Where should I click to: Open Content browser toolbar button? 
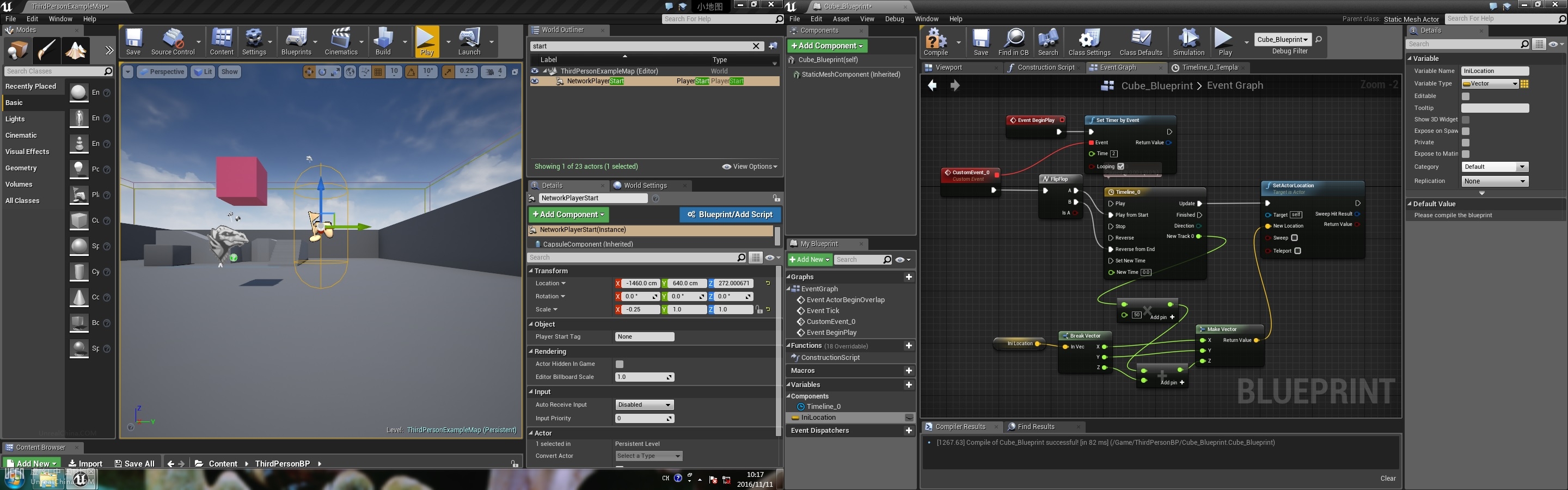coord(222,41)
